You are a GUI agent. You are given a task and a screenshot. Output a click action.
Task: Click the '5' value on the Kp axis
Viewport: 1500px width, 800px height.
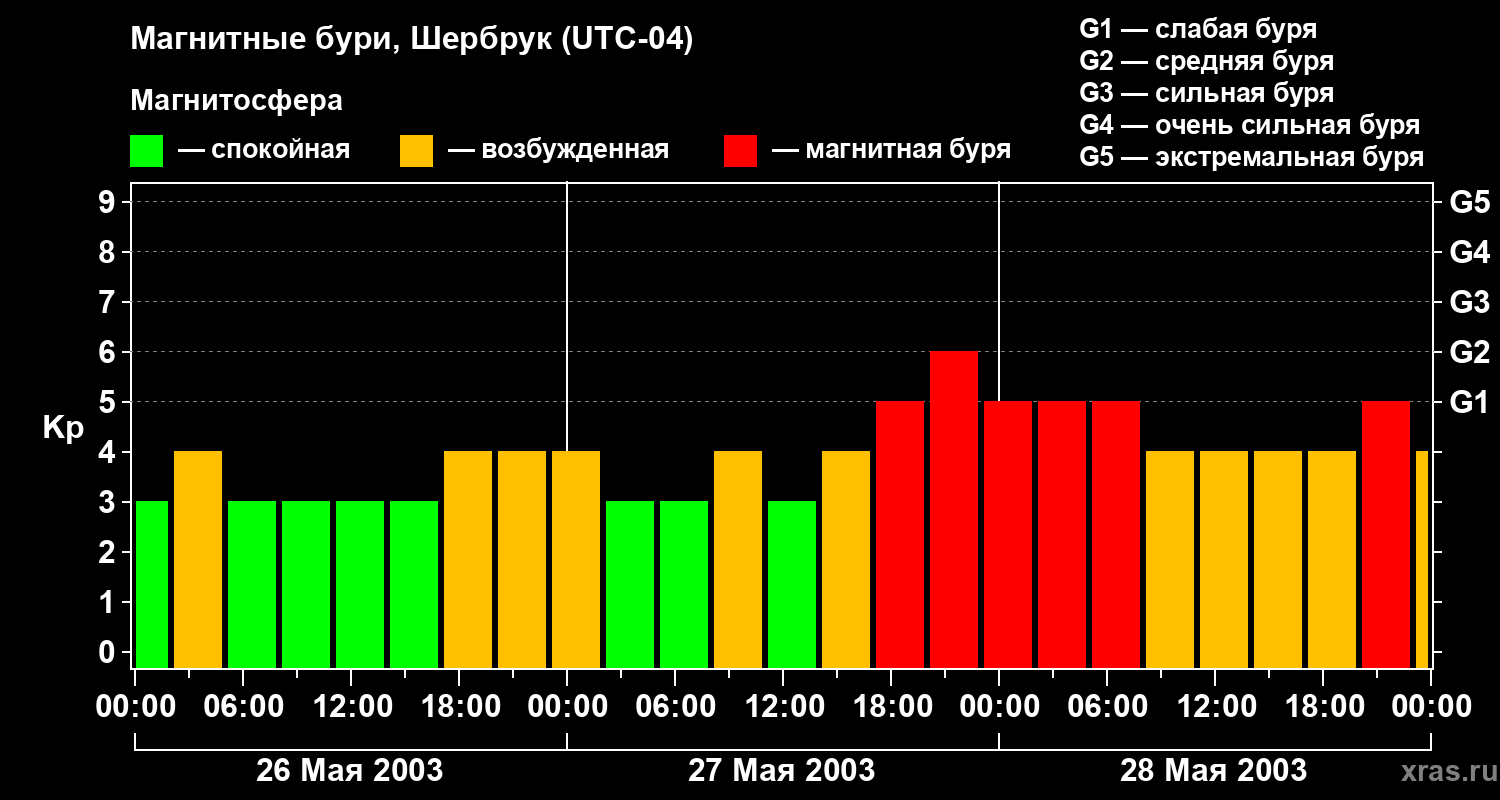[x=109, y=402]
